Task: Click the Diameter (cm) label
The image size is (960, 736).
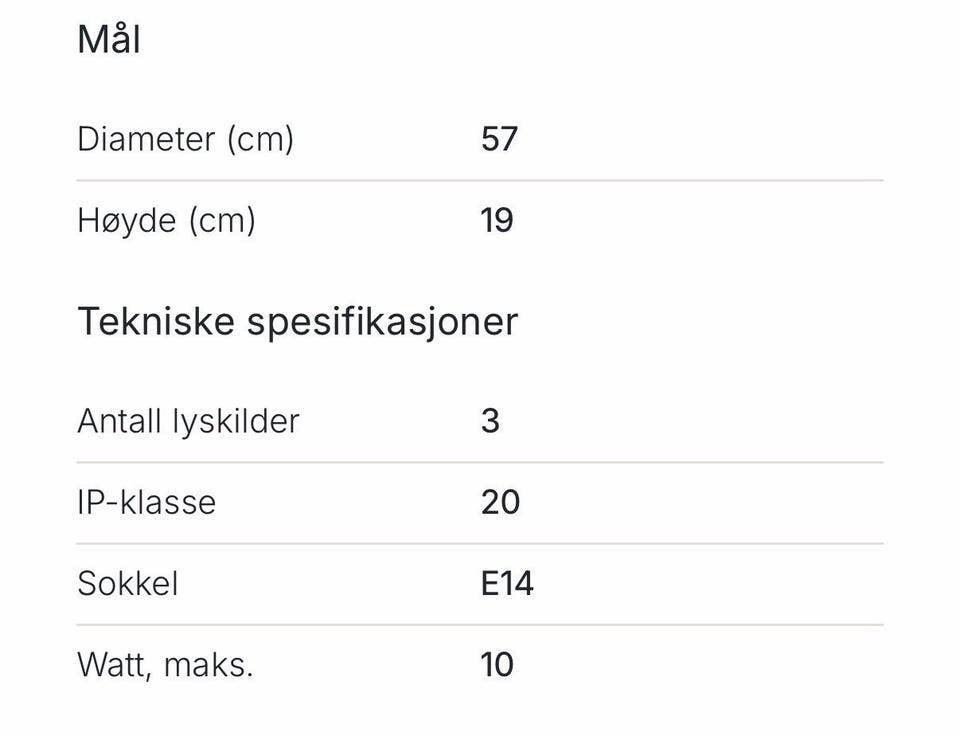Action: pyautogui.click(x=185, y=139)
